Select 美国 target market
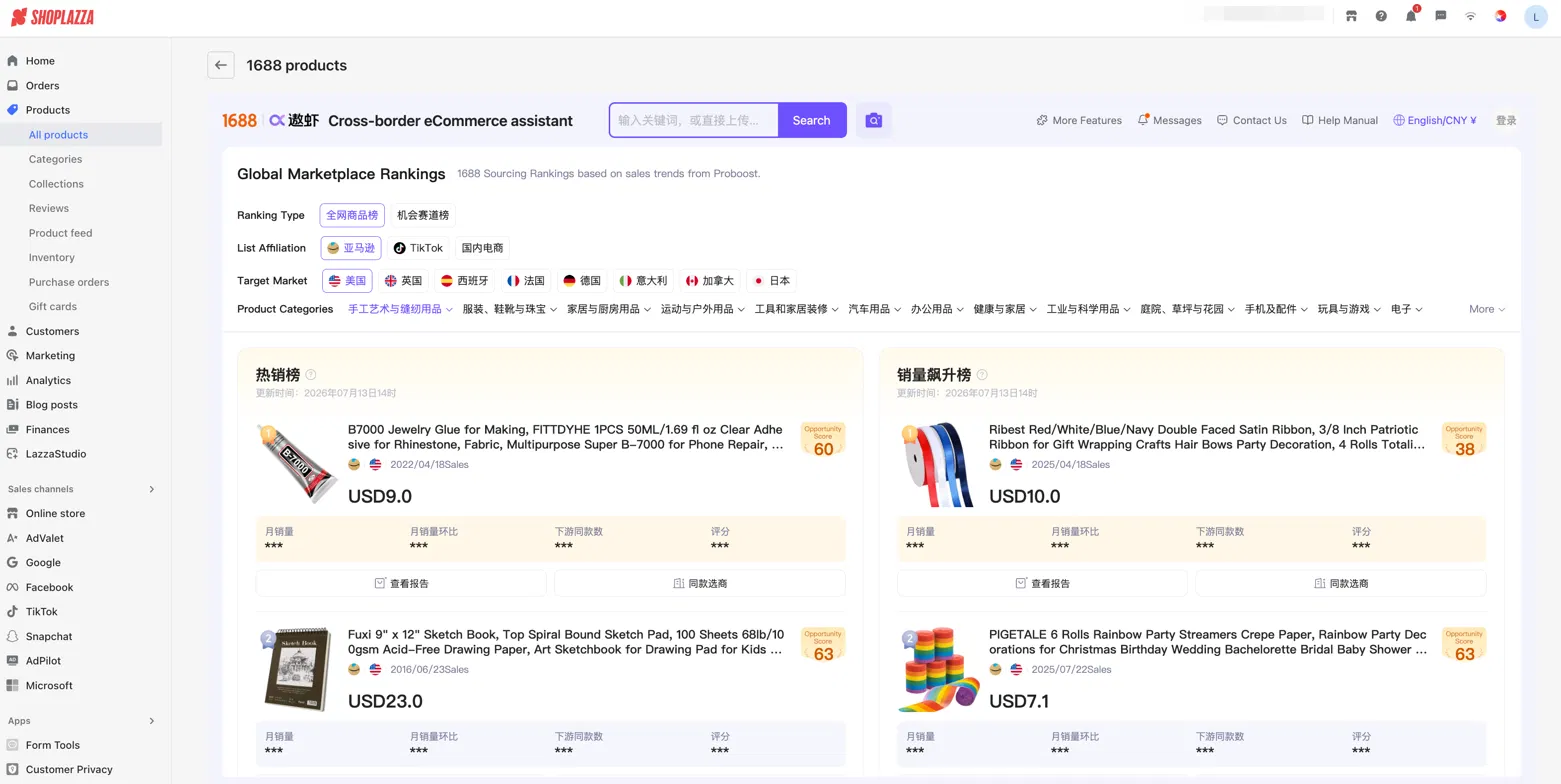This screenshot has width=1561, height=784. [347, 281]
